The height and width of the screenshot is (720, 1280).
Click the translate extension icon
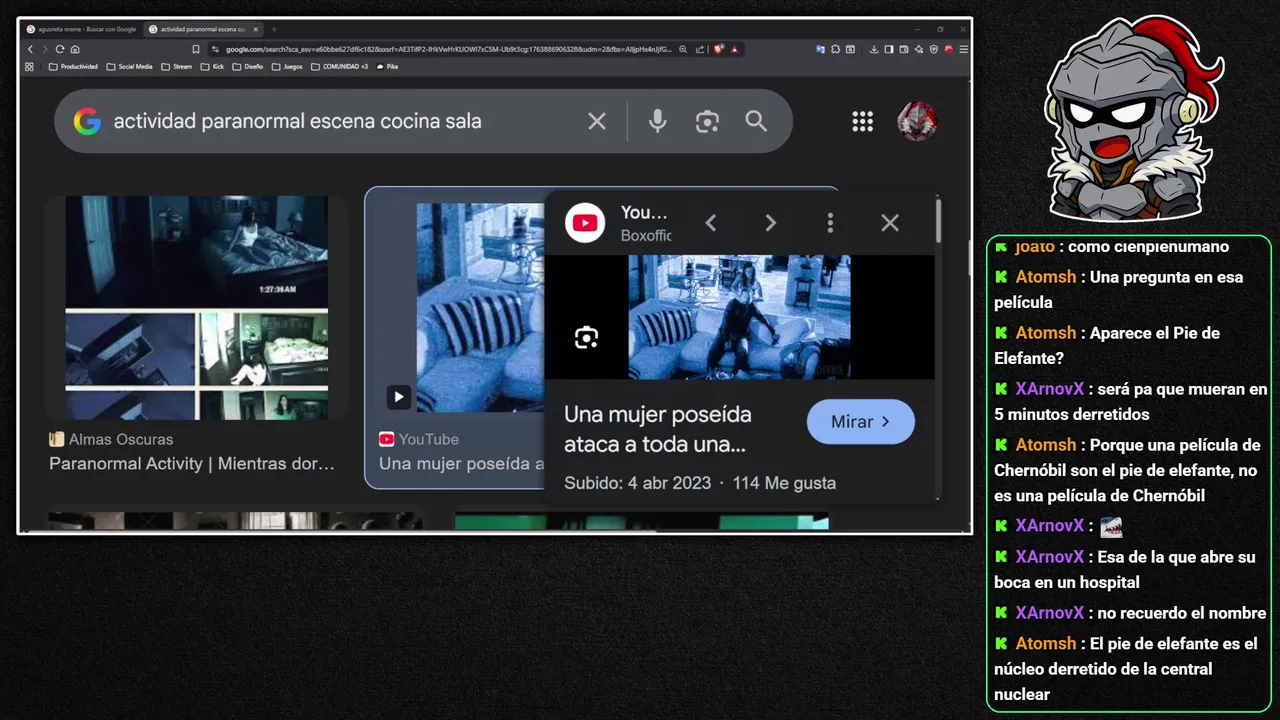coord(820,49)
